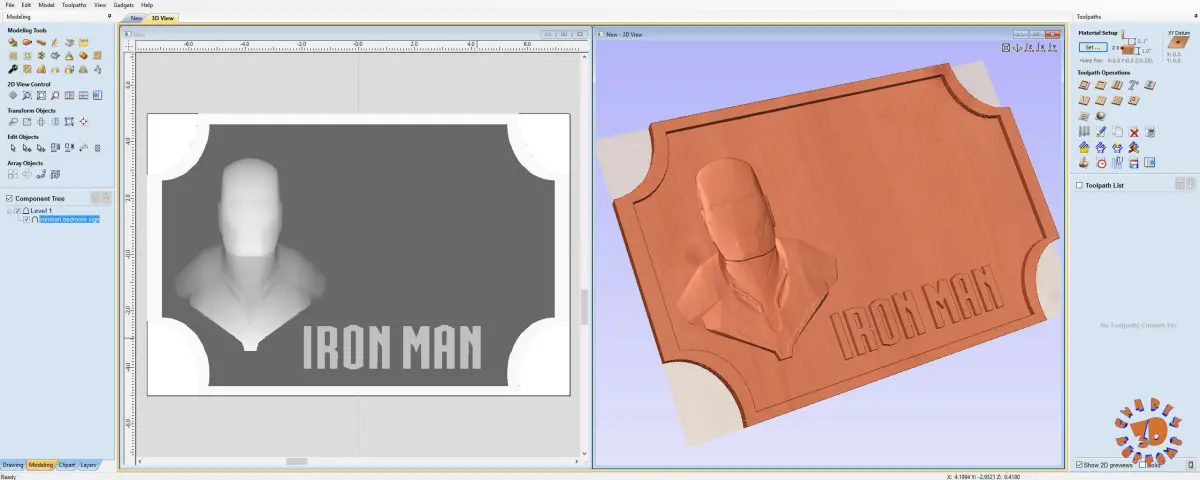Click the 2D view horizontal scrollbar thumb
The width and height of the screenshot is (1200, 480).
(x=296, y=461)
